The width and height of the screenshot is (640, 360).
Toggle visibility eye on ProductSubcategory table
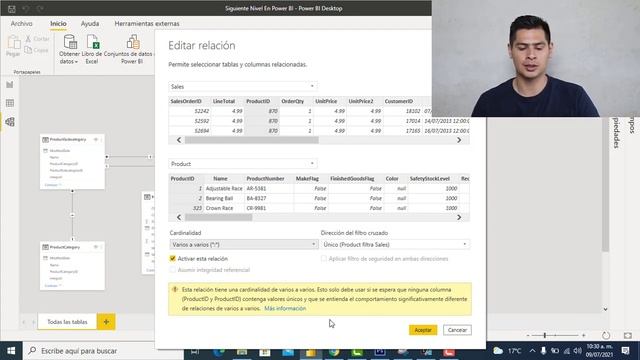coord(96,140)
